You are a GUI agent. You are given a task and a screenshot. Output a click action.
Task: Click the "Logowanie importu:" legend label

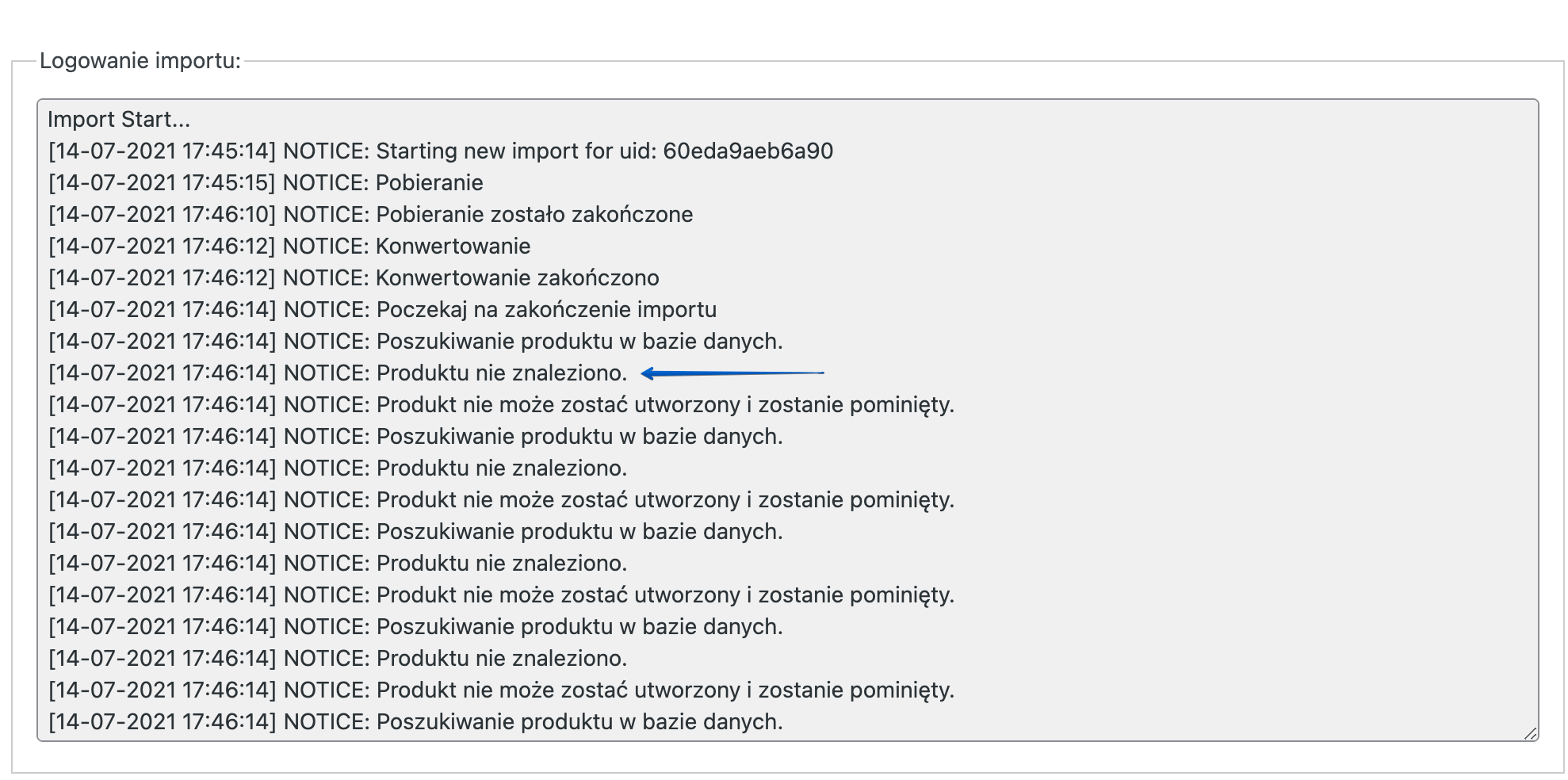click(x=140, y=61)
